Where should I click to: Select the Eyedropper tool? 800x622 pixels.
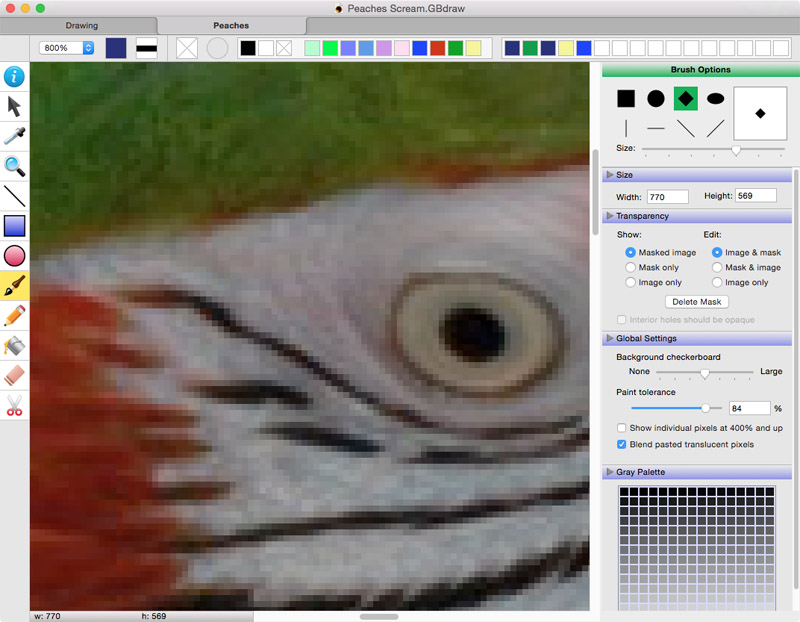pos(14,136)
